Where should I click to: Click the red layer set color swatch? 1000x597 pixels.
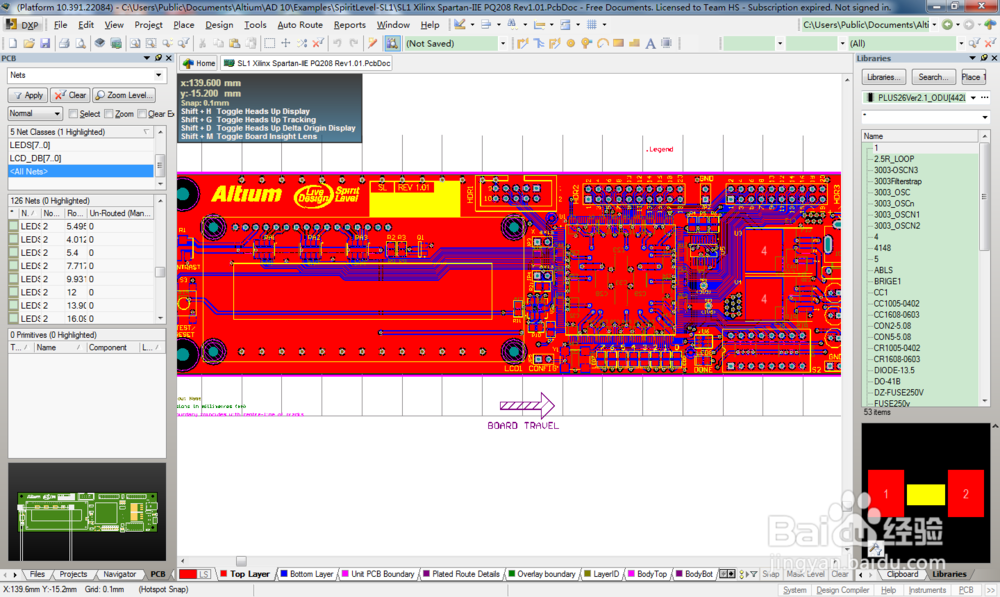tap(188, 574)
